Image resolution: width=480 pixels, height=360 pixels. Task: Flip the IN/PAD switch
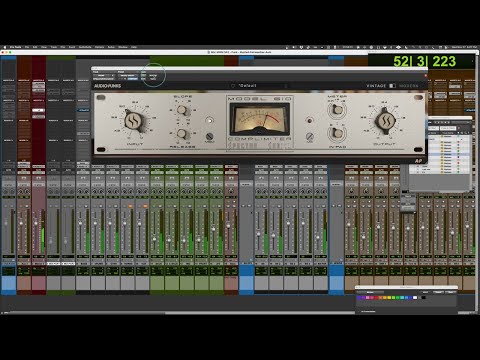click(337, 133)
